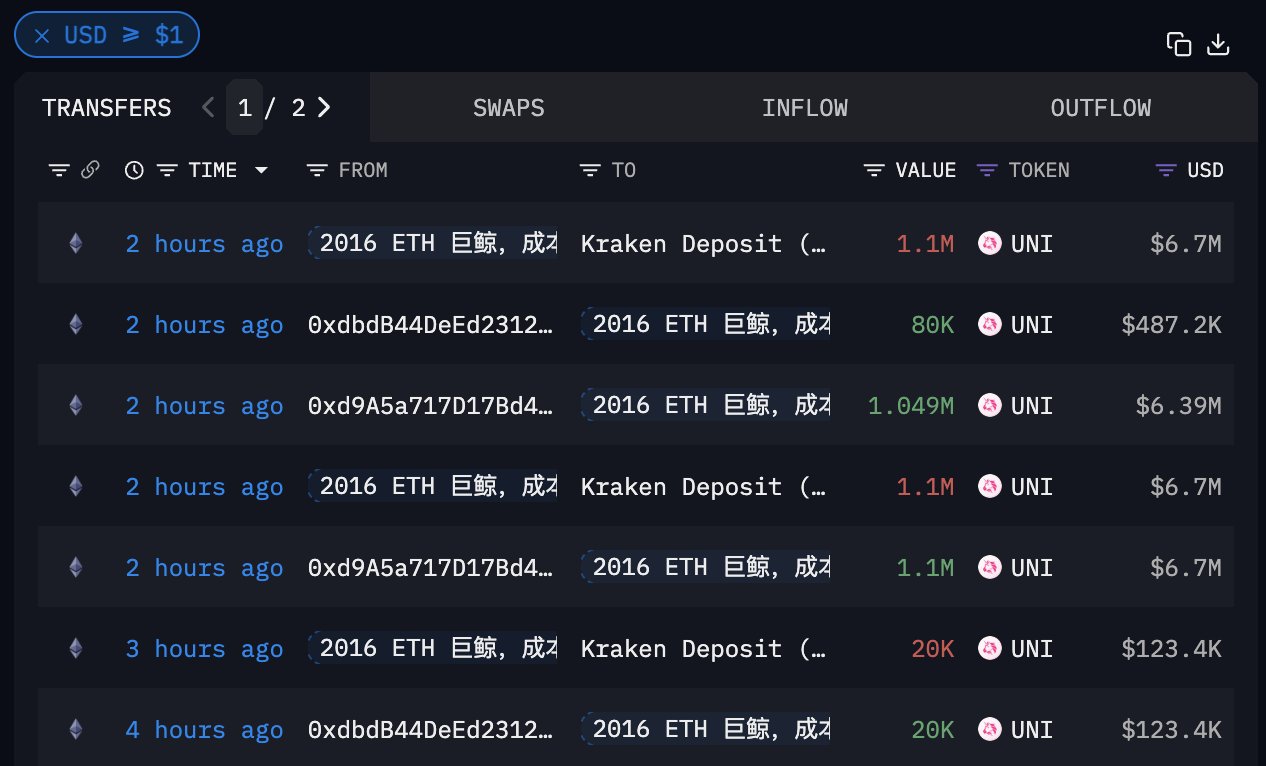Open 2016 ETH whale recipient in 80K row
Viewport: 1266px width, 766px height.
coord(705,324)
